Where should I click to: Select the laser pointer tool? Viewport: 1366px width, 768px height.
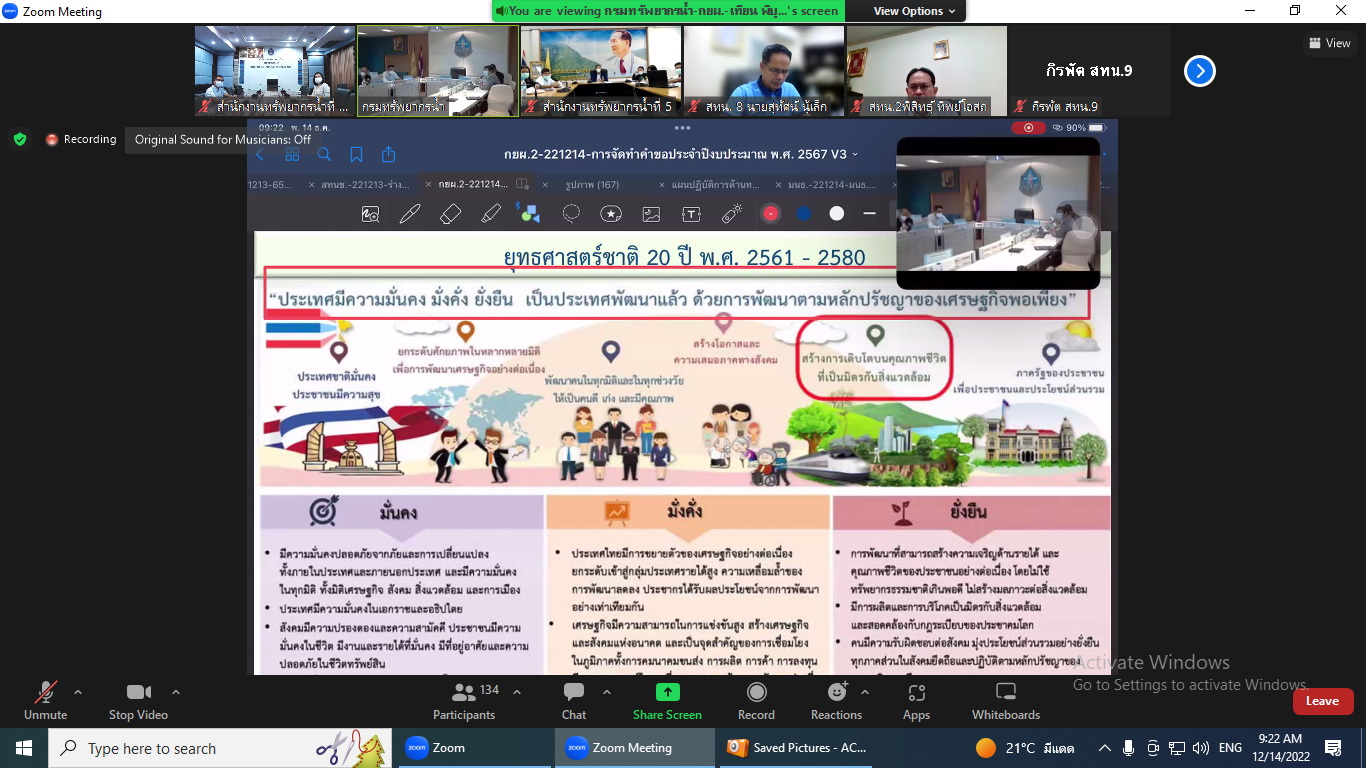coord(732,213)
